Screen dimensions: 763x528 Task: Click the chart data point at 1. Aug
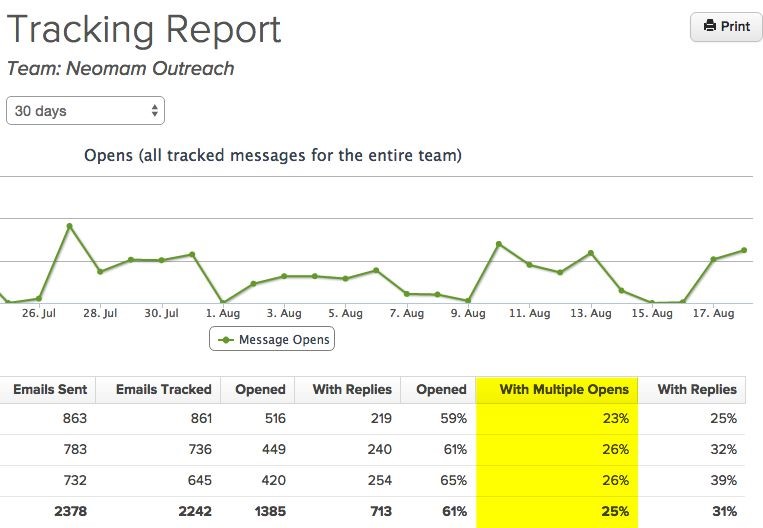(x=222, y=302)
